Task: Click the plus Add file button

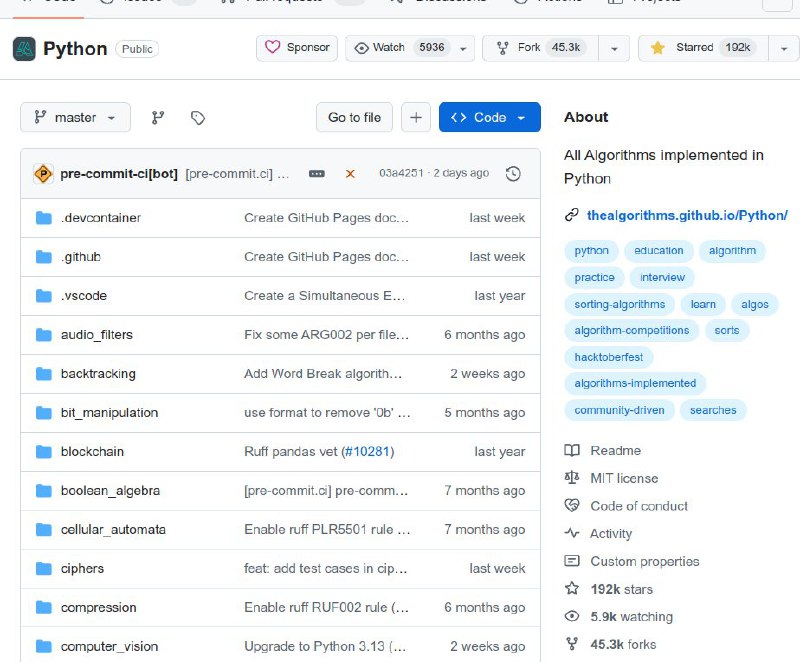Action: [416, 117]
